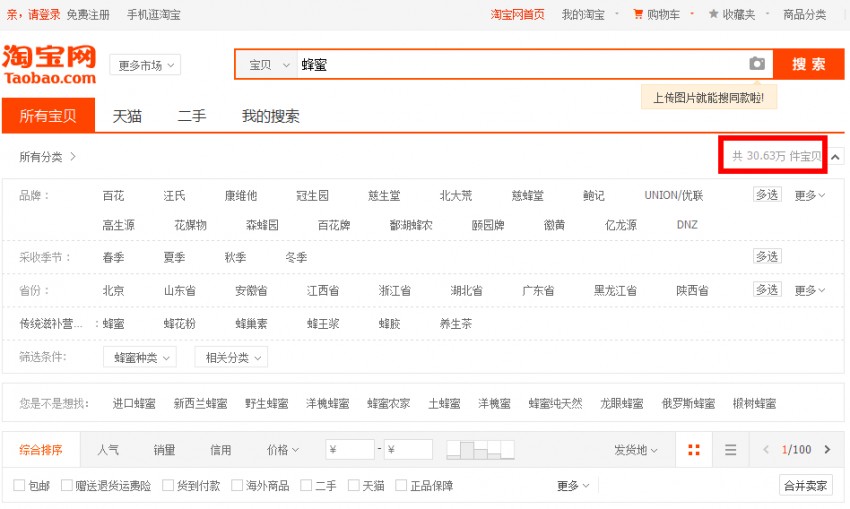
Task: Click the maximum price input field
Action: [x=408, y=449]
